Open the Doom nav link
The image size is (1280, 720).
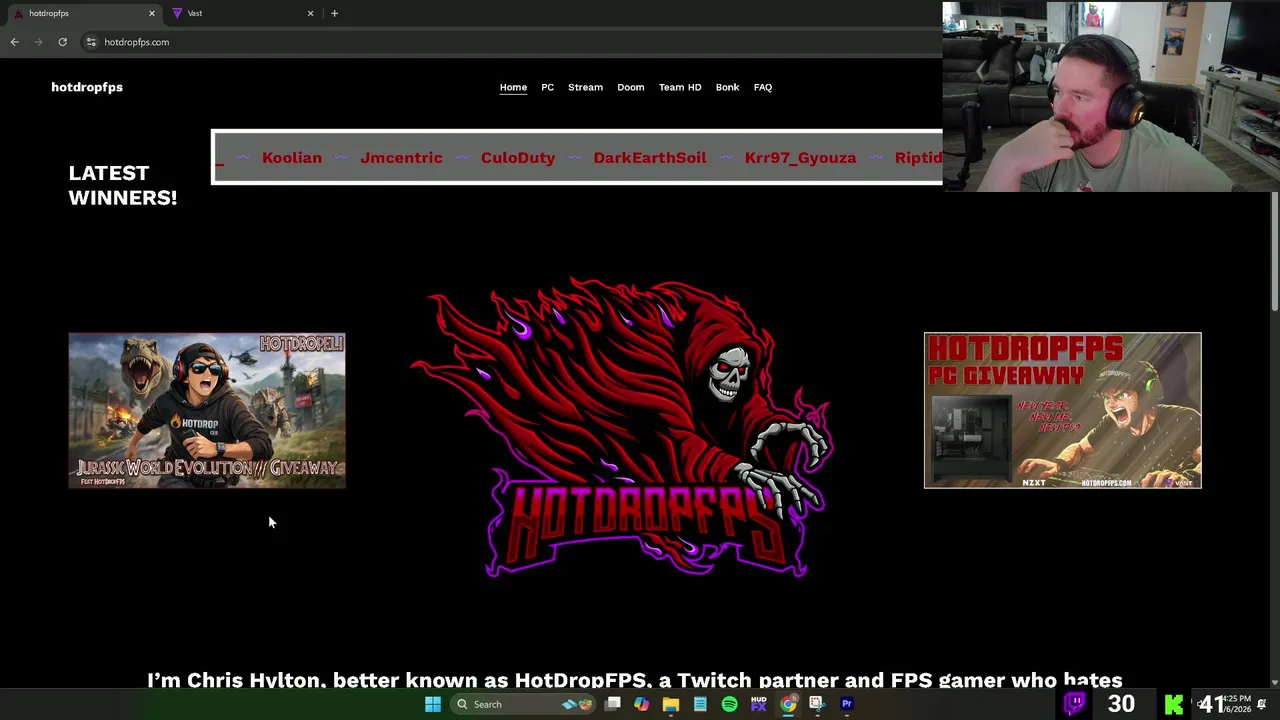tap(630, 87)
